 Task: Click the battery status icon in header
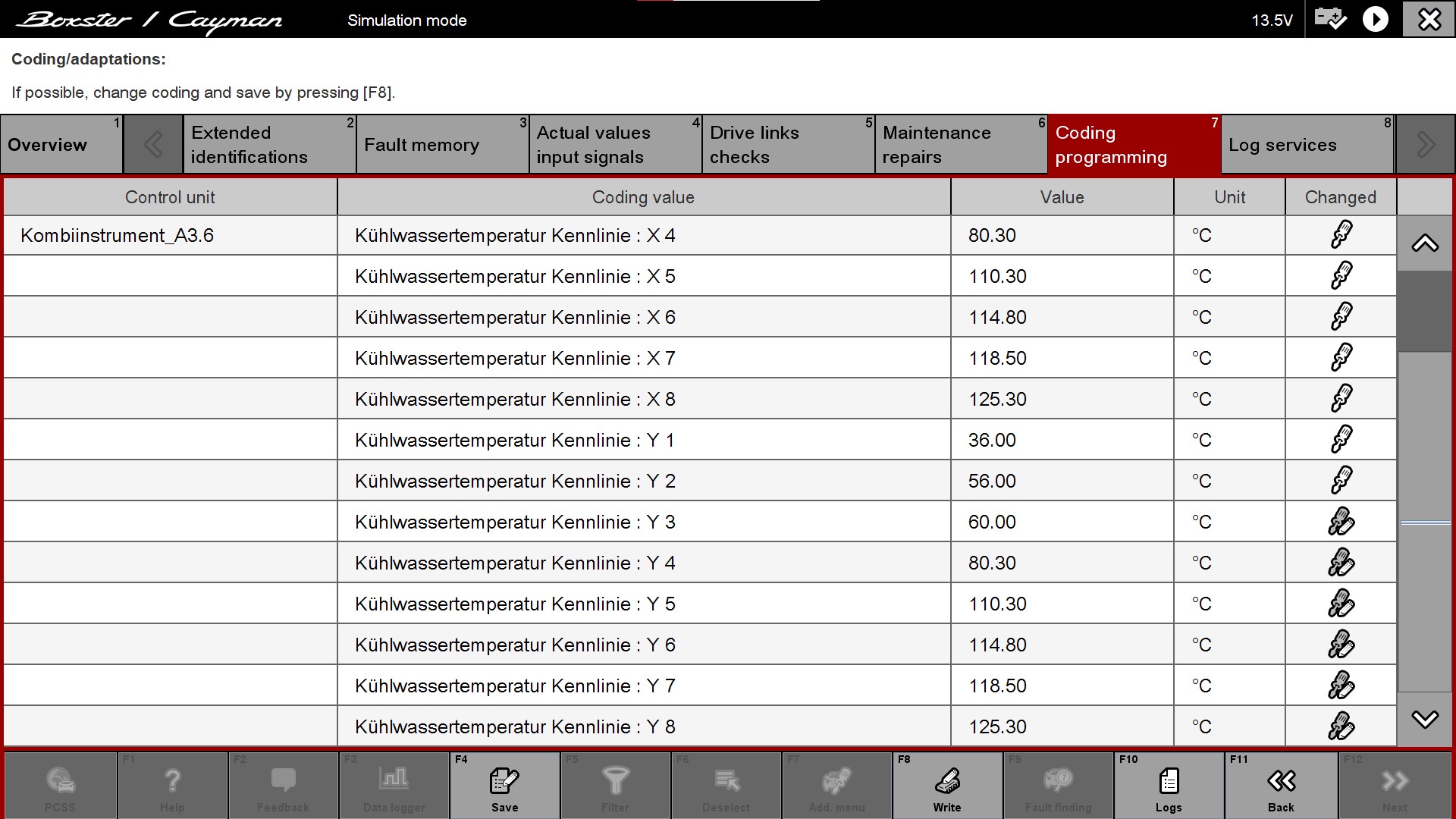tap(1330, 19)
